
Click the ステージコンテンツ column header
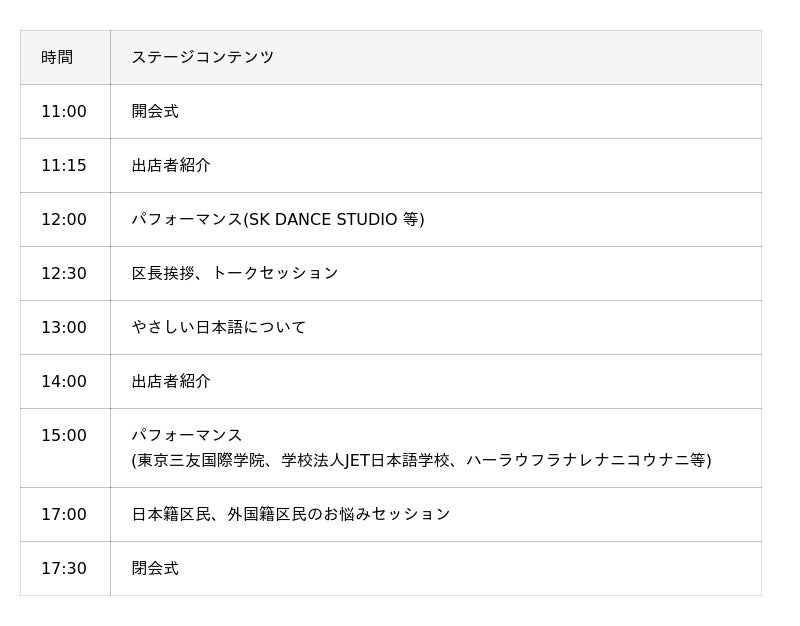pyautogui.click(x=202, y=58)
